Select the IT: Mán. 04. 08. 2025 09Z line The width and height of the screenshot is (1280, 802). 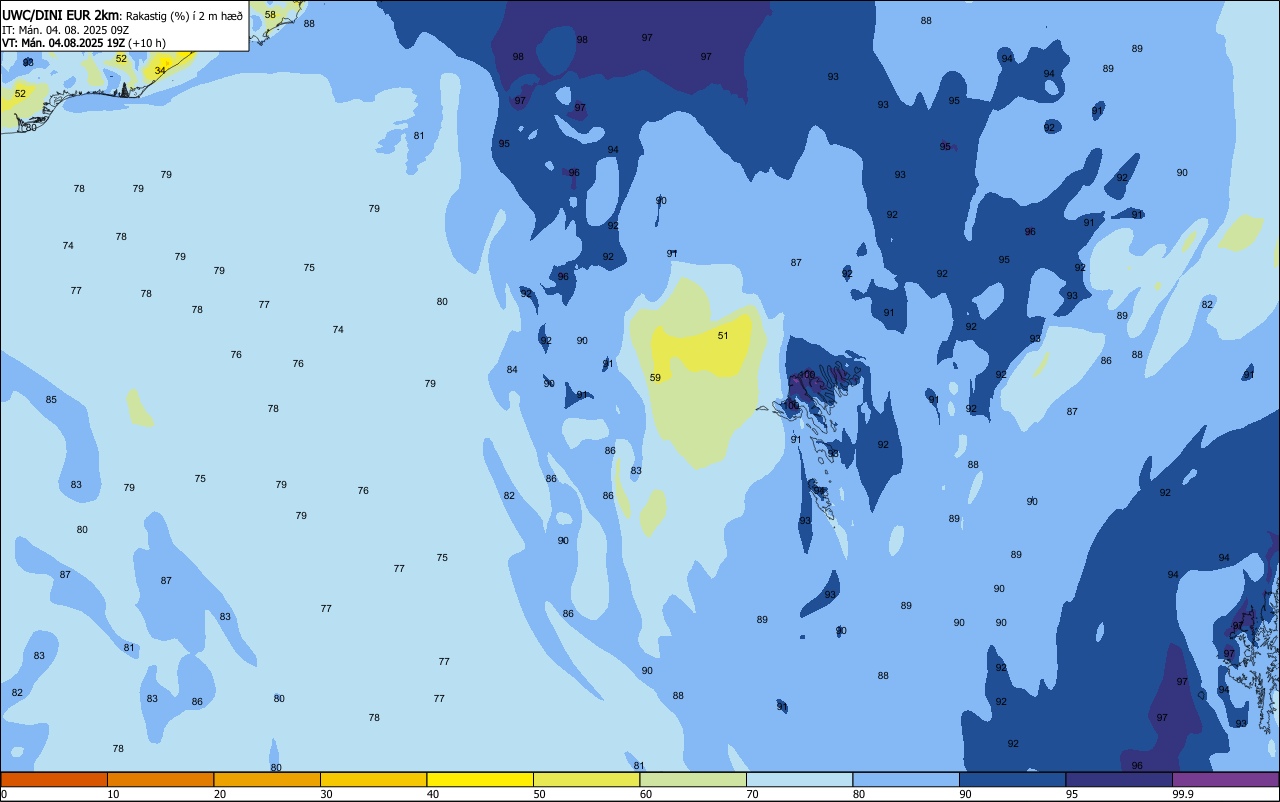tap(65, 30)
